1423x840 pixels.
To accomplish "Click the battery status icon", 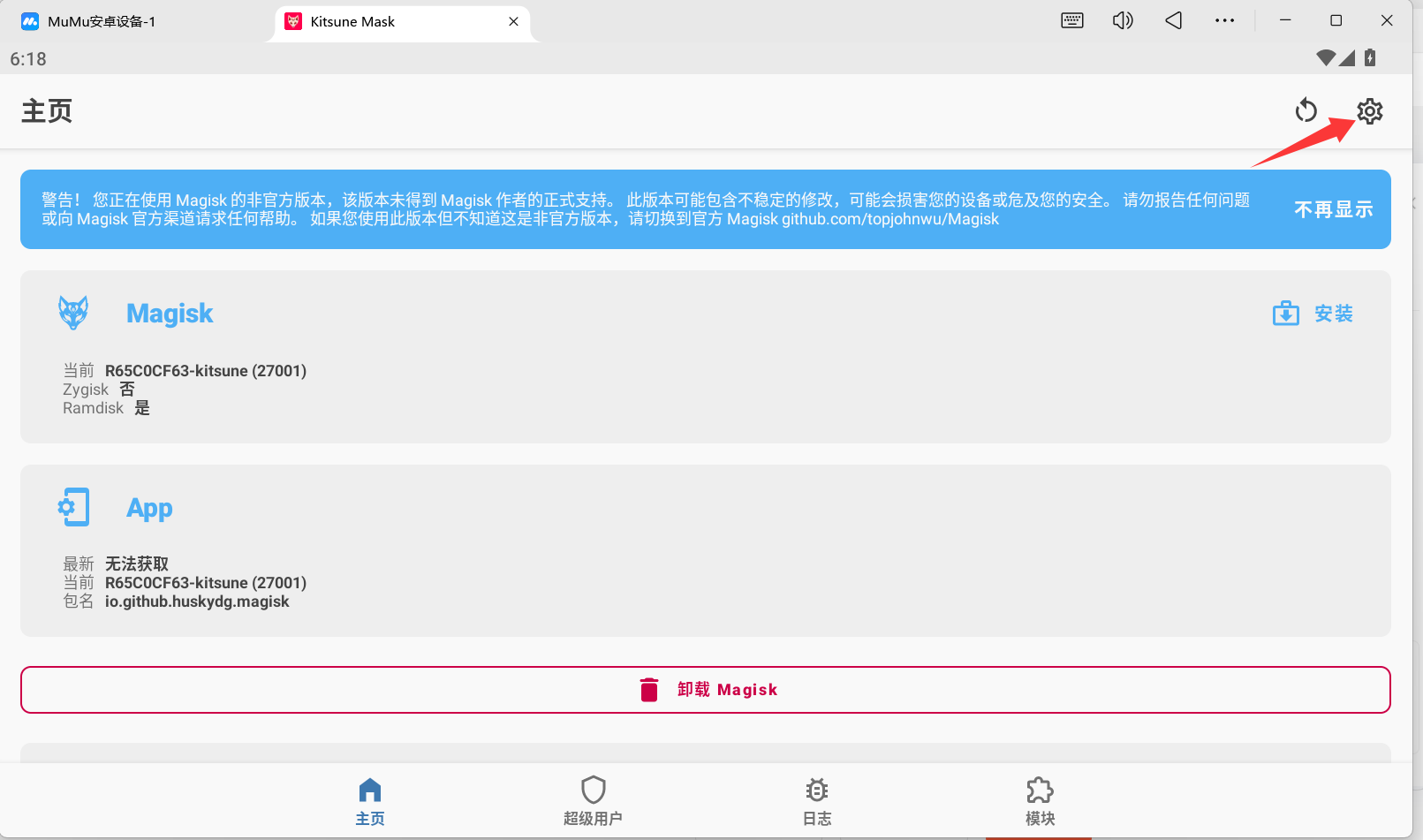I will (1370, 58).
